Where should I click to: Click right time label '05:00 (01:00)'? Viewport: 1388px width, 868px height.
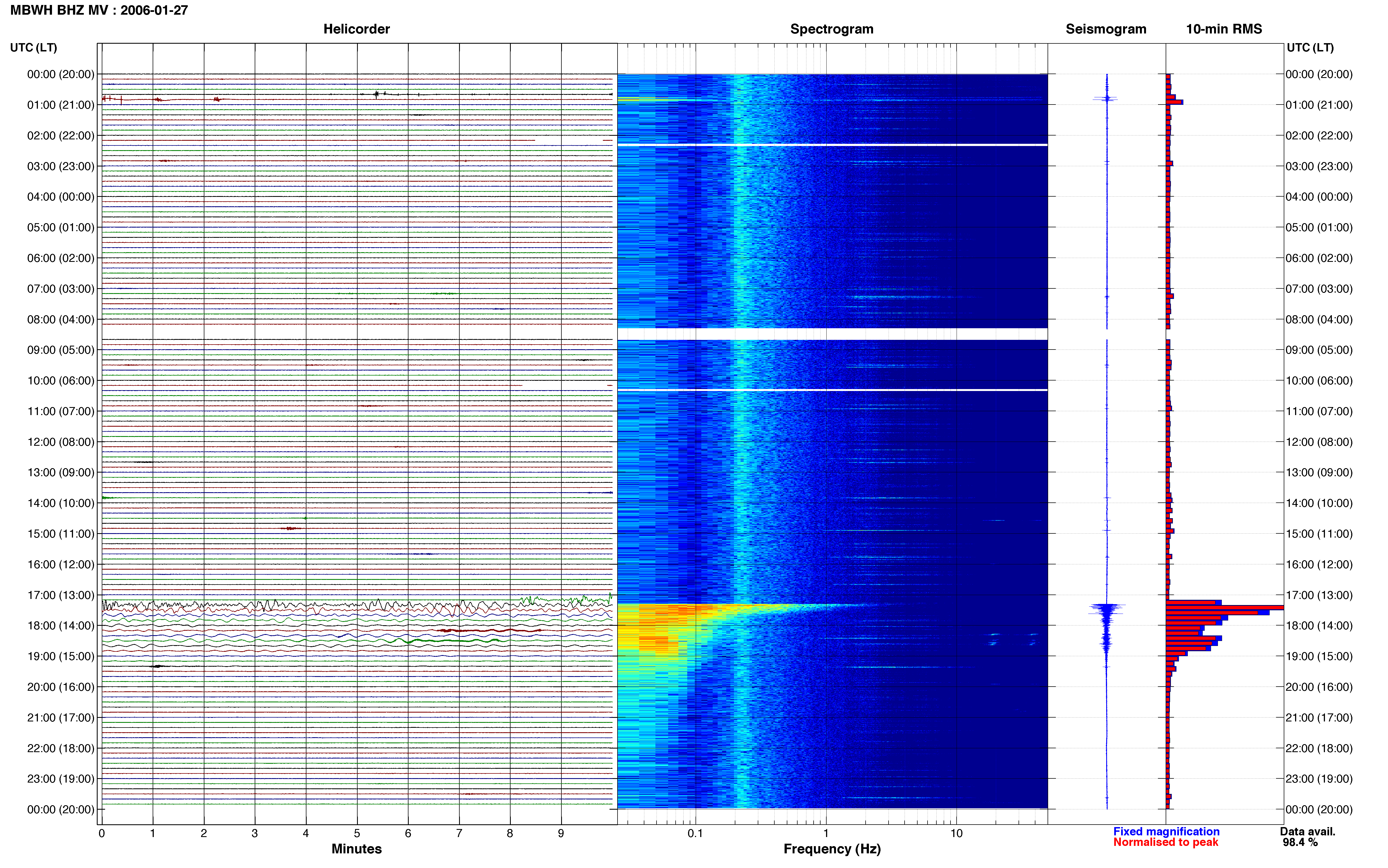point(1319,227)
